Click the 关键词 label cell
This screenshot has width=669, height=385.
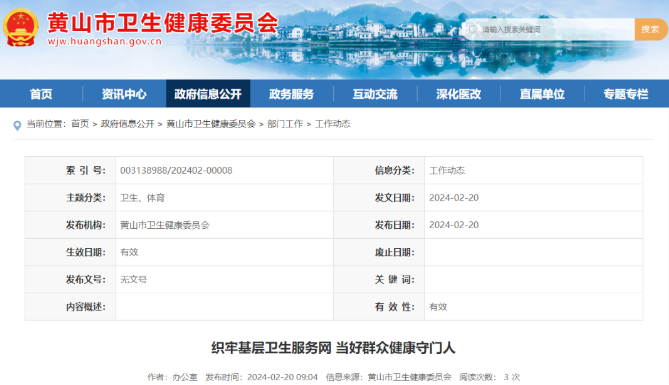(x=379, y=280)
